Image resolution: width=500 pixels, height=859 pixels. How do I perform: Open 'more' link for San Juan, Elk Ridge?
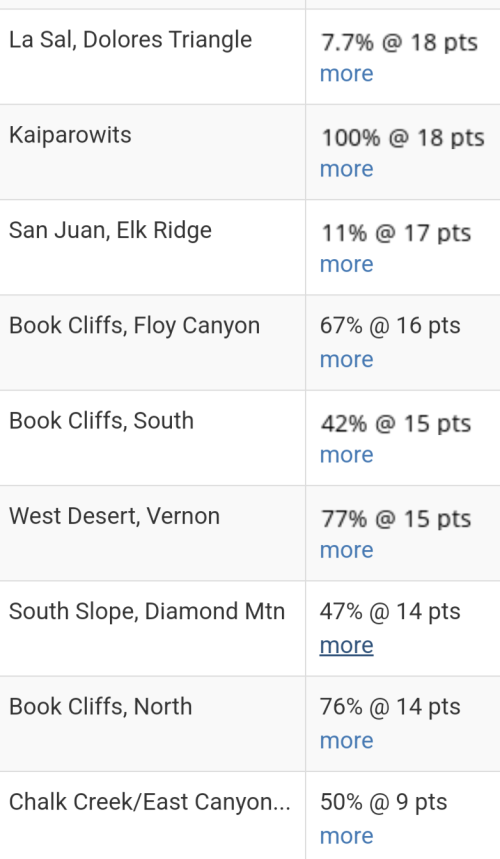coord(346,264)
